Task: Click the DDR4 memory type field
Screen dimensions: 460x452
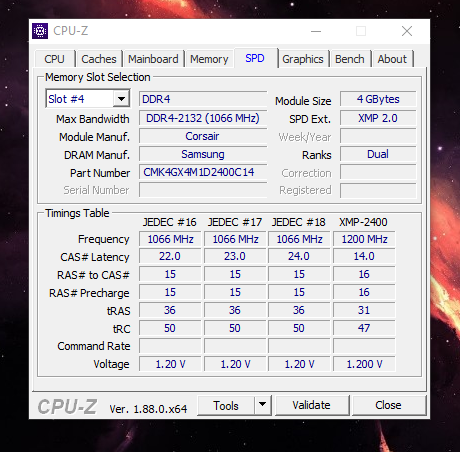Action: [203, 99]
